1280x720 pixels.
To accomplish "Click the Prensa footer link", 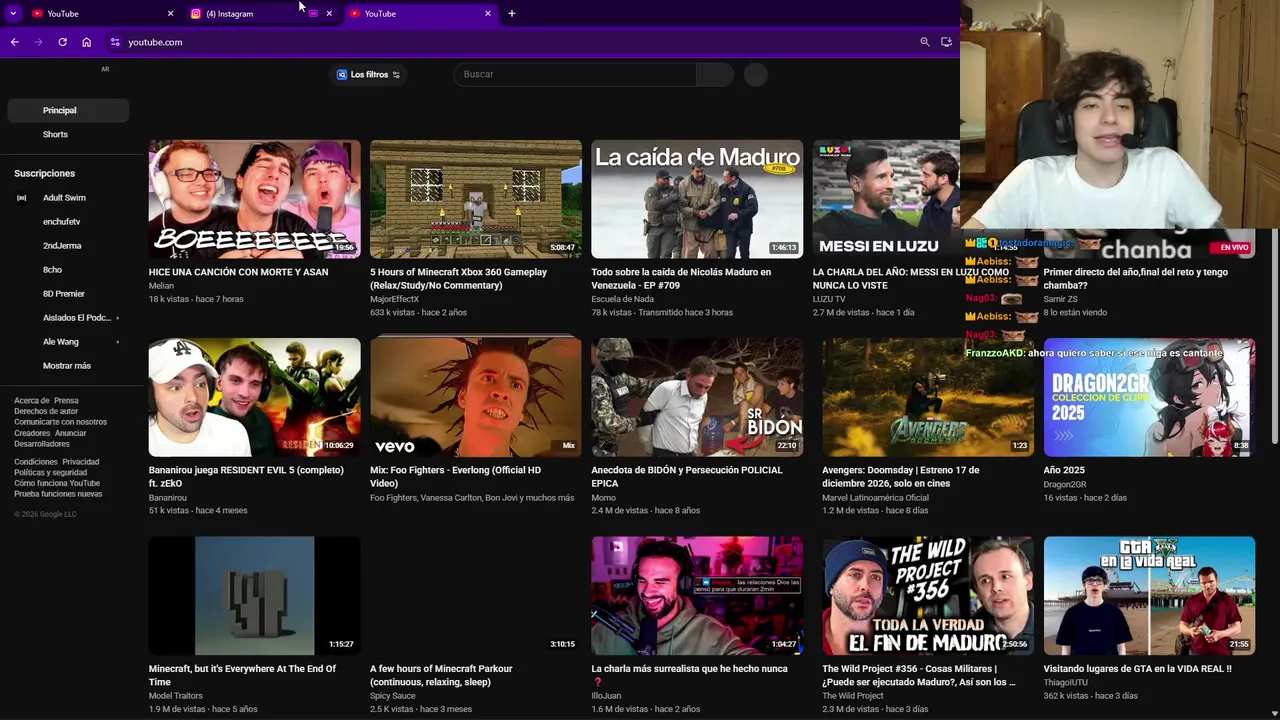I will (66, 401).
